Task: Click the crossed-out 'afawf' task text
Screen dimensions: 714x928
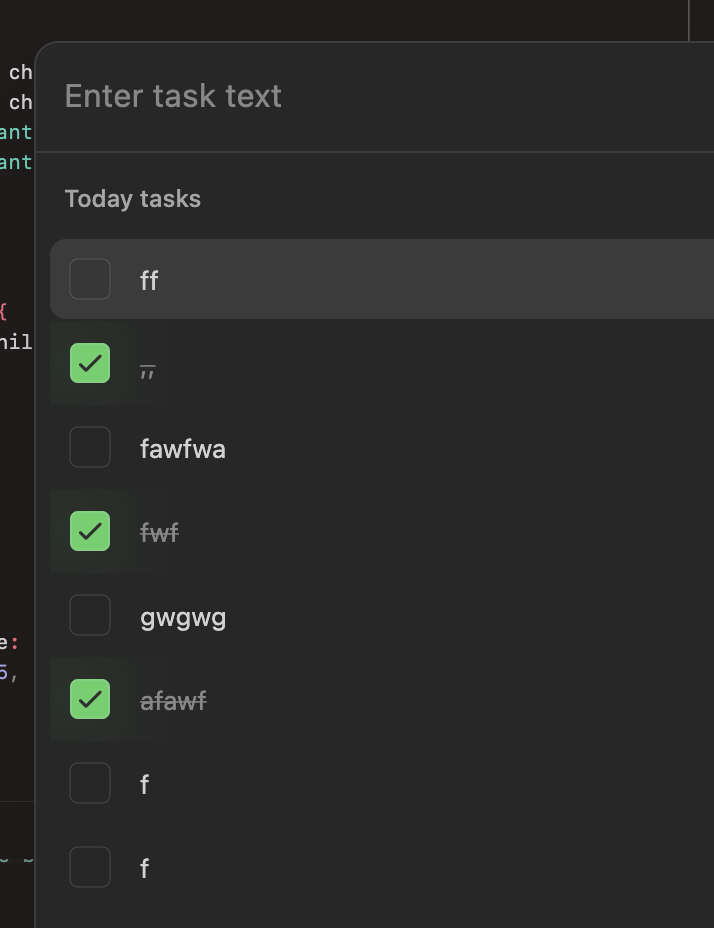Action: 173,701
